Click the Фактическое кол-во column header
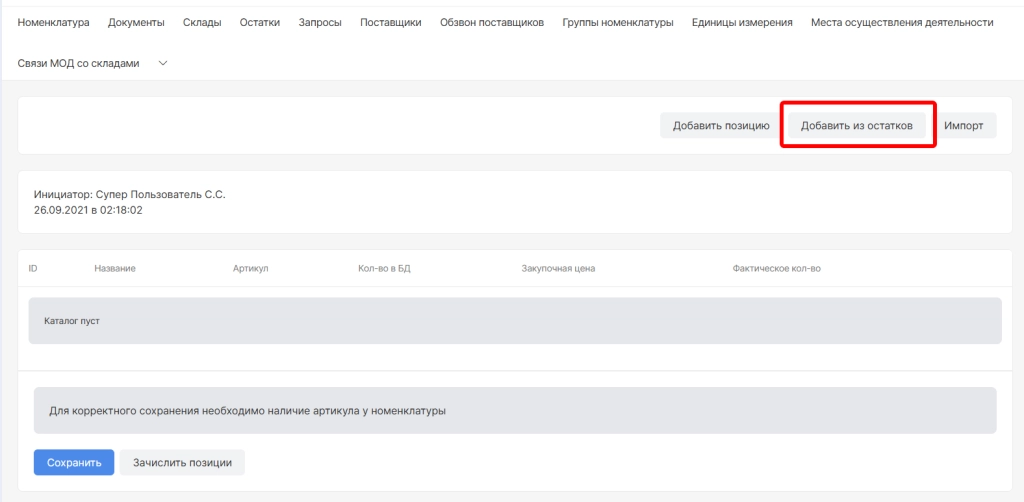1024x502 pixels. (x=776, y=269)
